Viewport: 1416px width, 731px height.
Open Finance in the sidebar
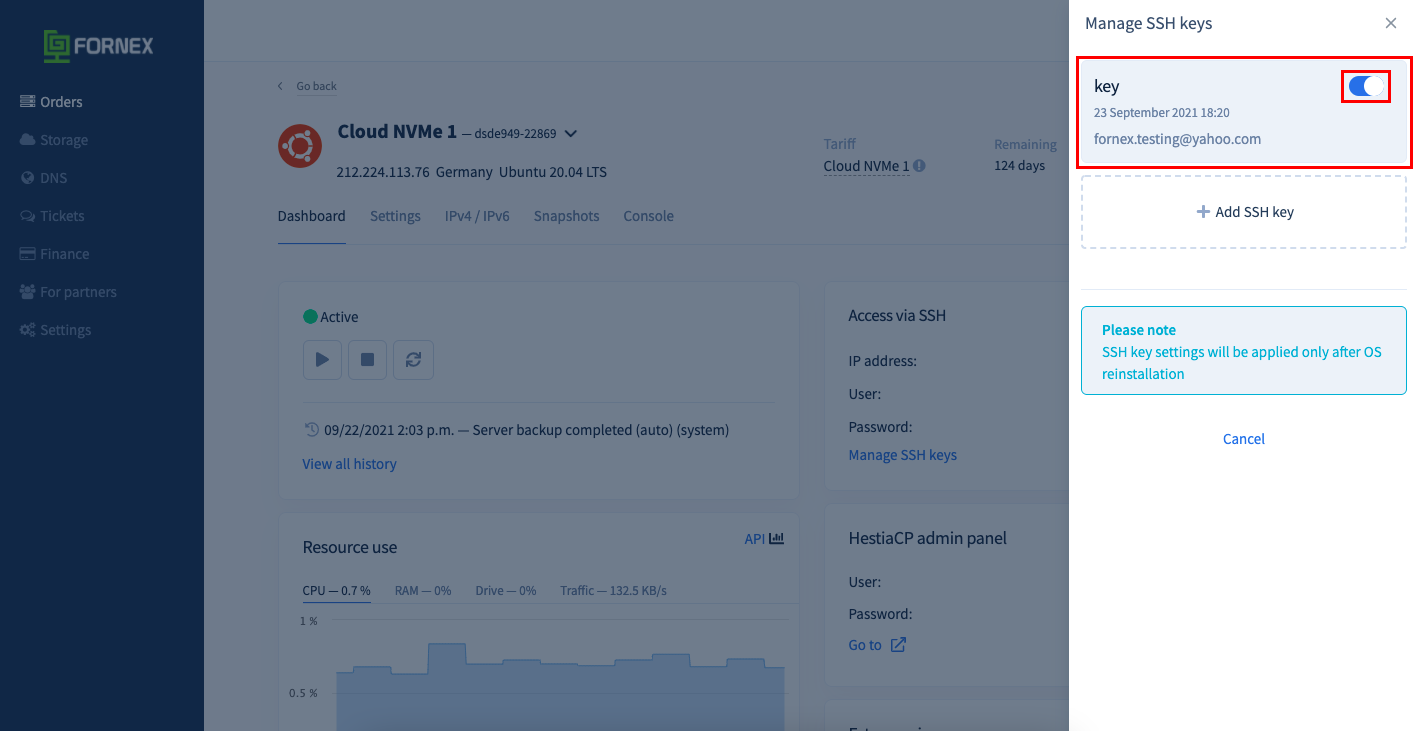tap(55, 254)
